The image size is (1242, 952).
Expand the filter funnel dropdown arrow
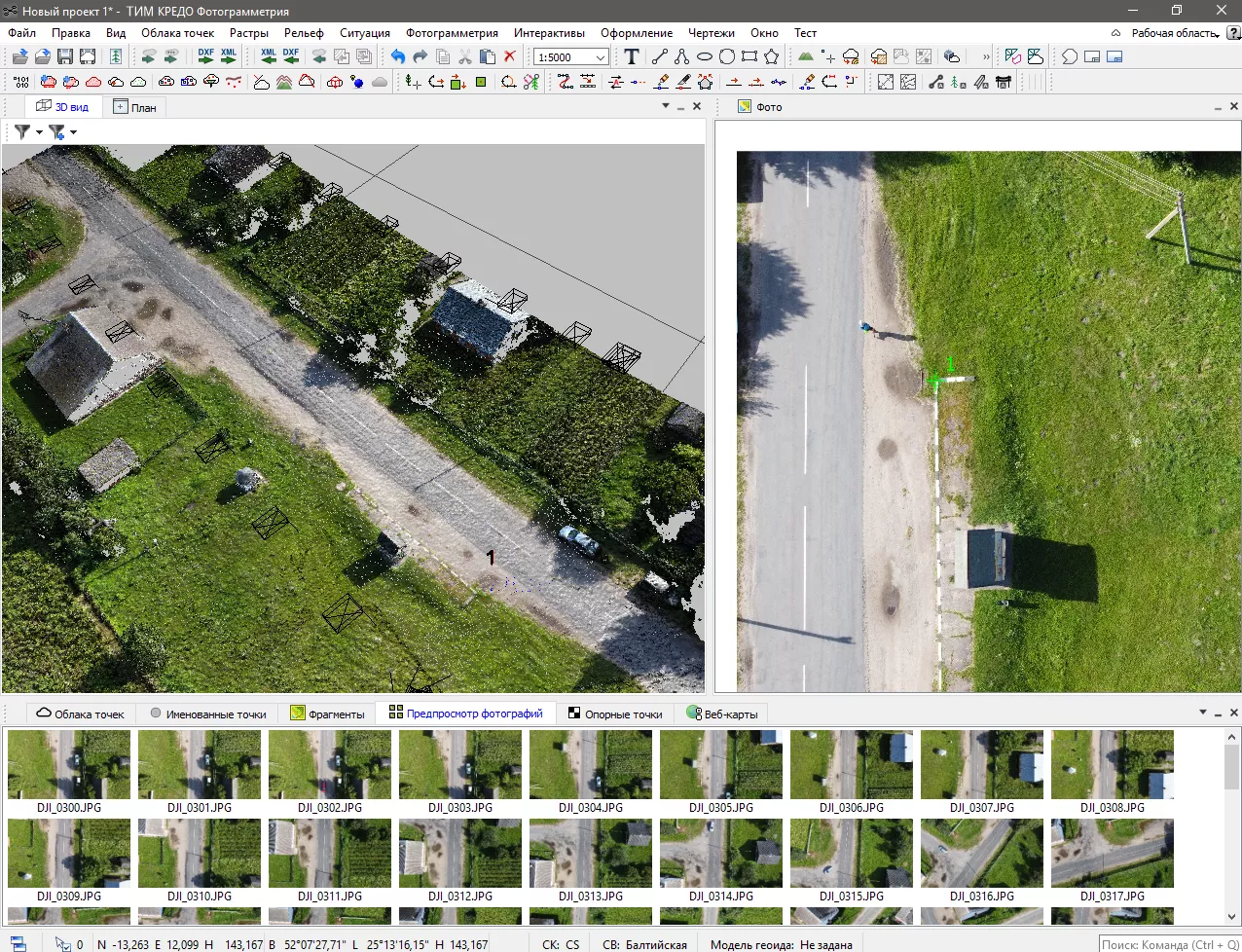[x=40, y=132]
